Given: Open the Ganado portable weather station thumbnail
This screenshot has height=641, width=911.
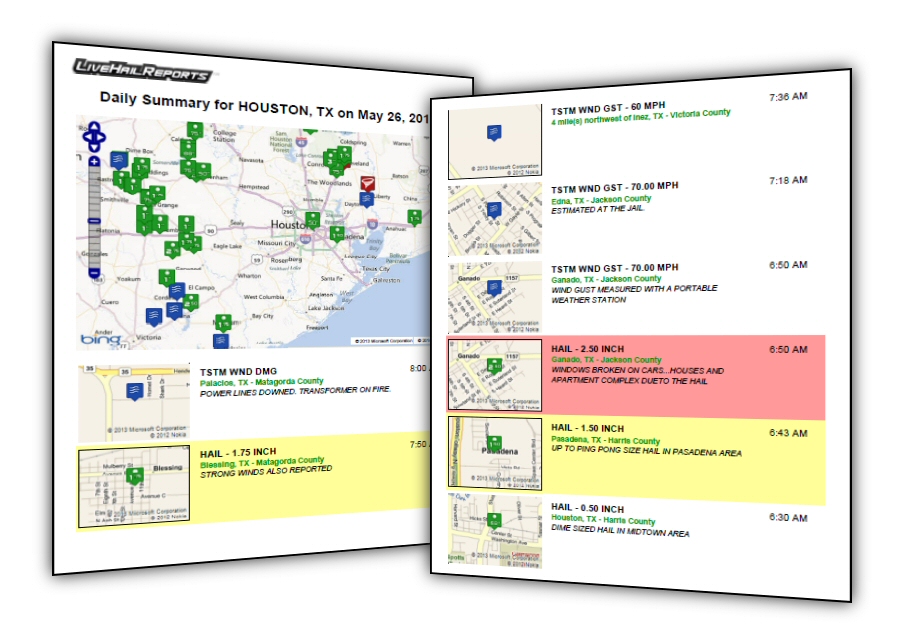Looking at the screenshot, I should click(495, 298).
